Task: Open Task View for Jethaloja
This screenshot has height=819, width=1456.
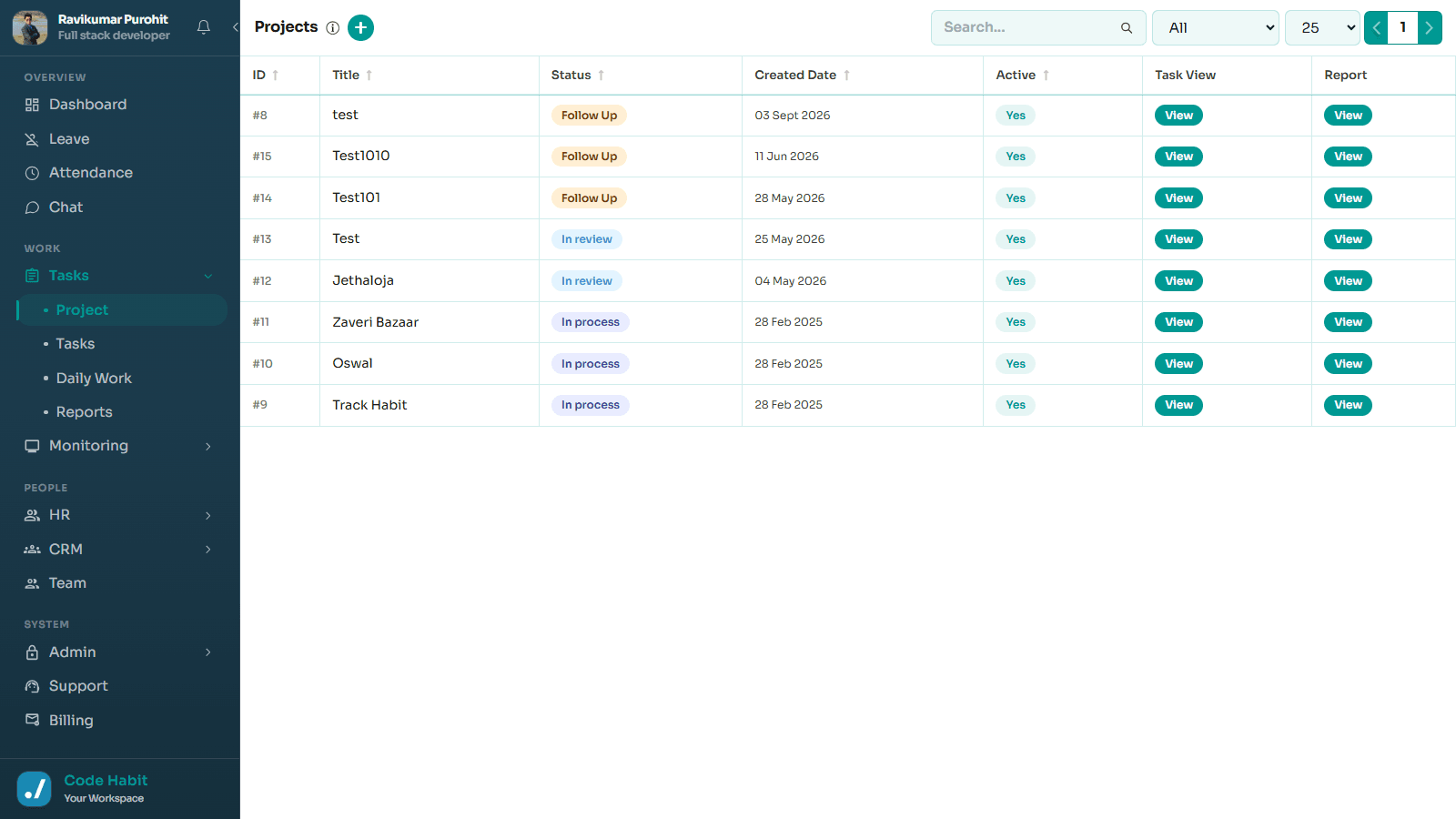Action: pos(1178,281)
